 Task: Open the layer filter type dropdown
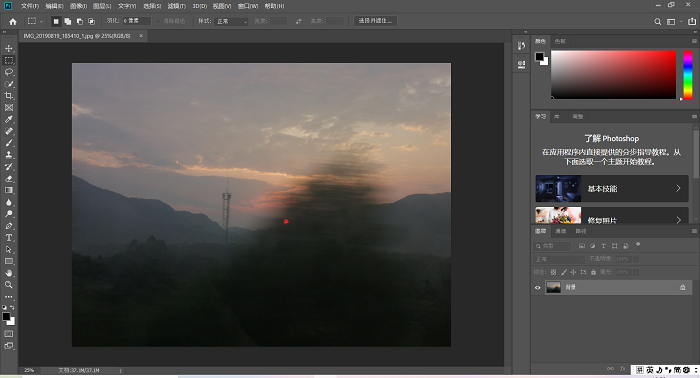(552, 246)
